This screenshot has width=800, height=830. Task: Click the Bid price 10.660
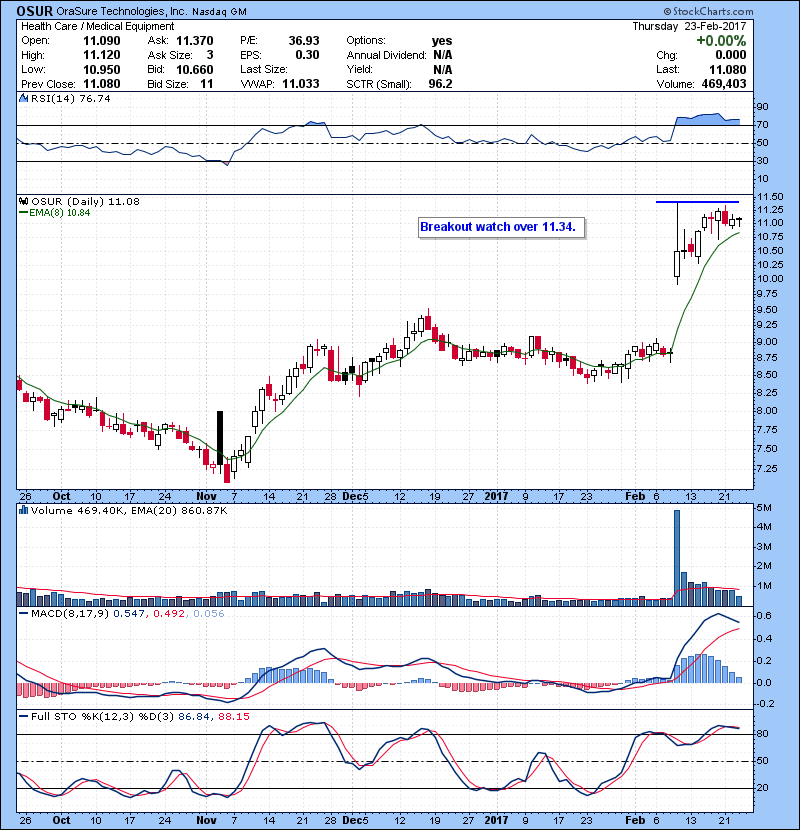point(194,69)
